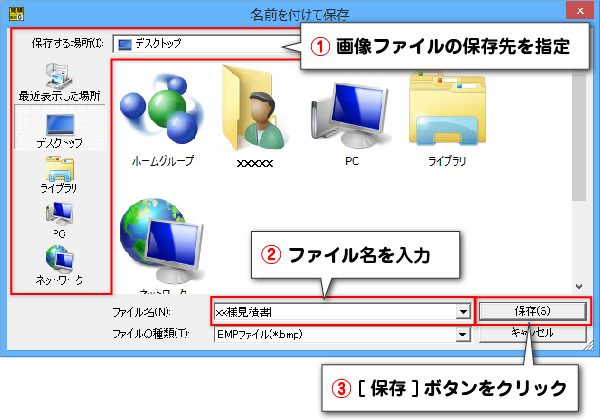Click the Save (保存) button
The image size is (600, 420).
click(532, 311)
